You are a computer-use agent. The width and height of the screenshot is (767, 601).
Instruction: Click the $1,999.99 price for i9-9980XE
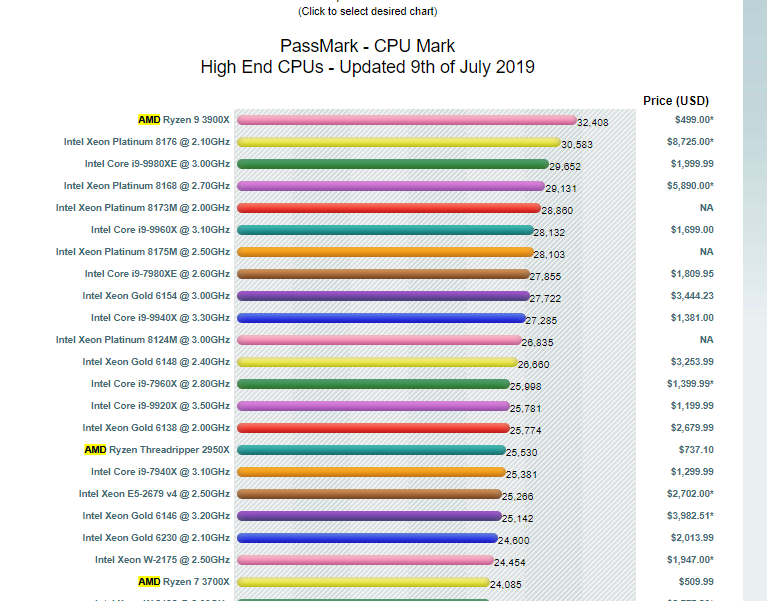(692, 164)
